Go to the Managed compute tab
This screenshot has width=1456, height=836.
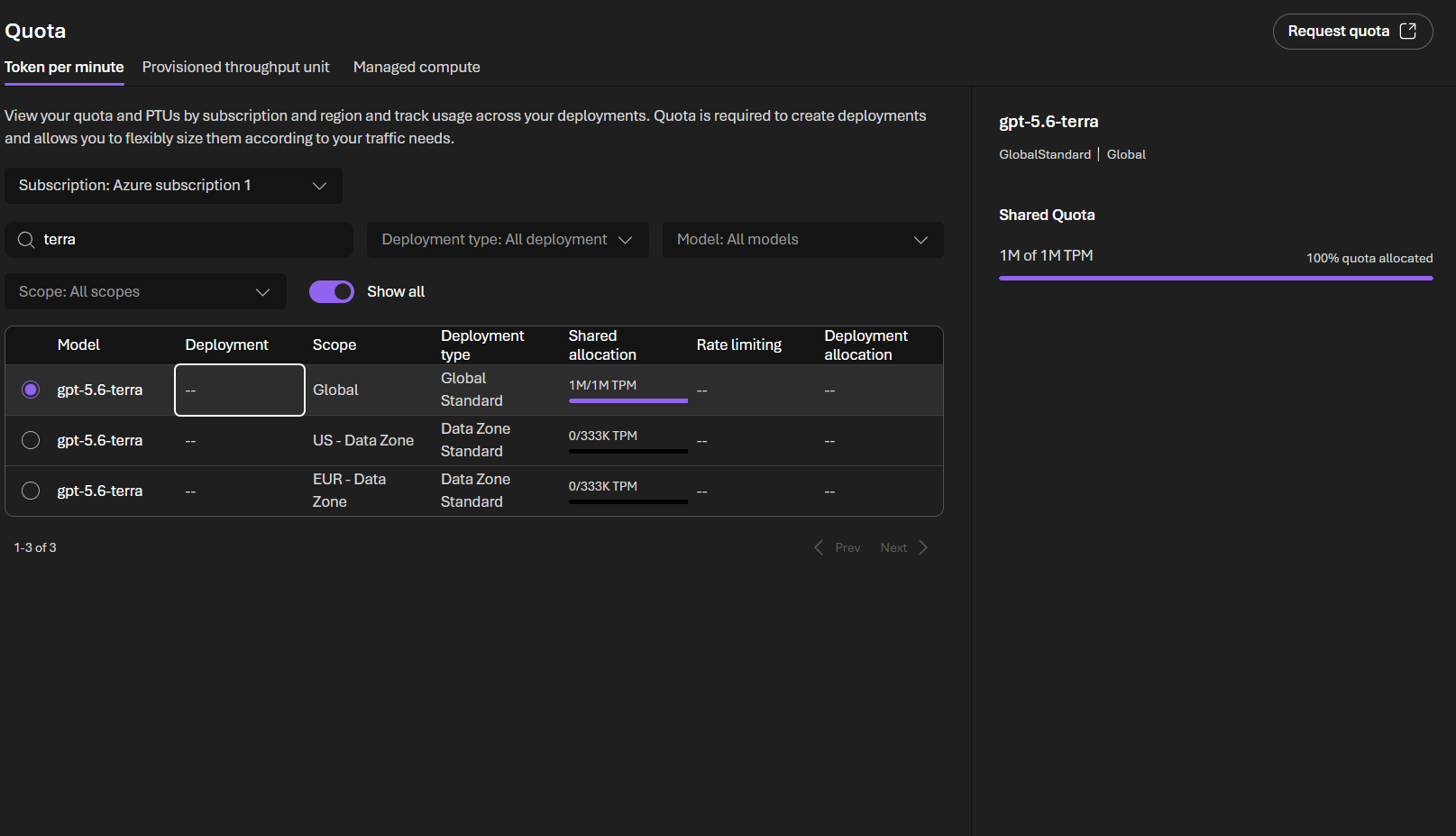coord(417,67)
